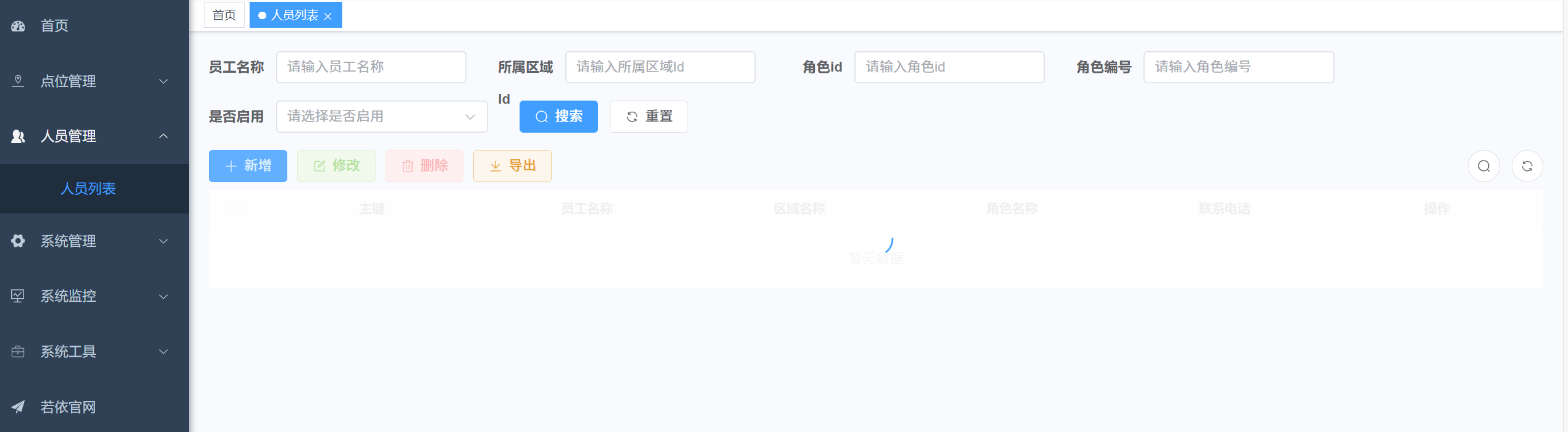Click the toolbox icon for 系统工具
The height and width of the screenshot is (432, 1568).
(x=18, y=352)
